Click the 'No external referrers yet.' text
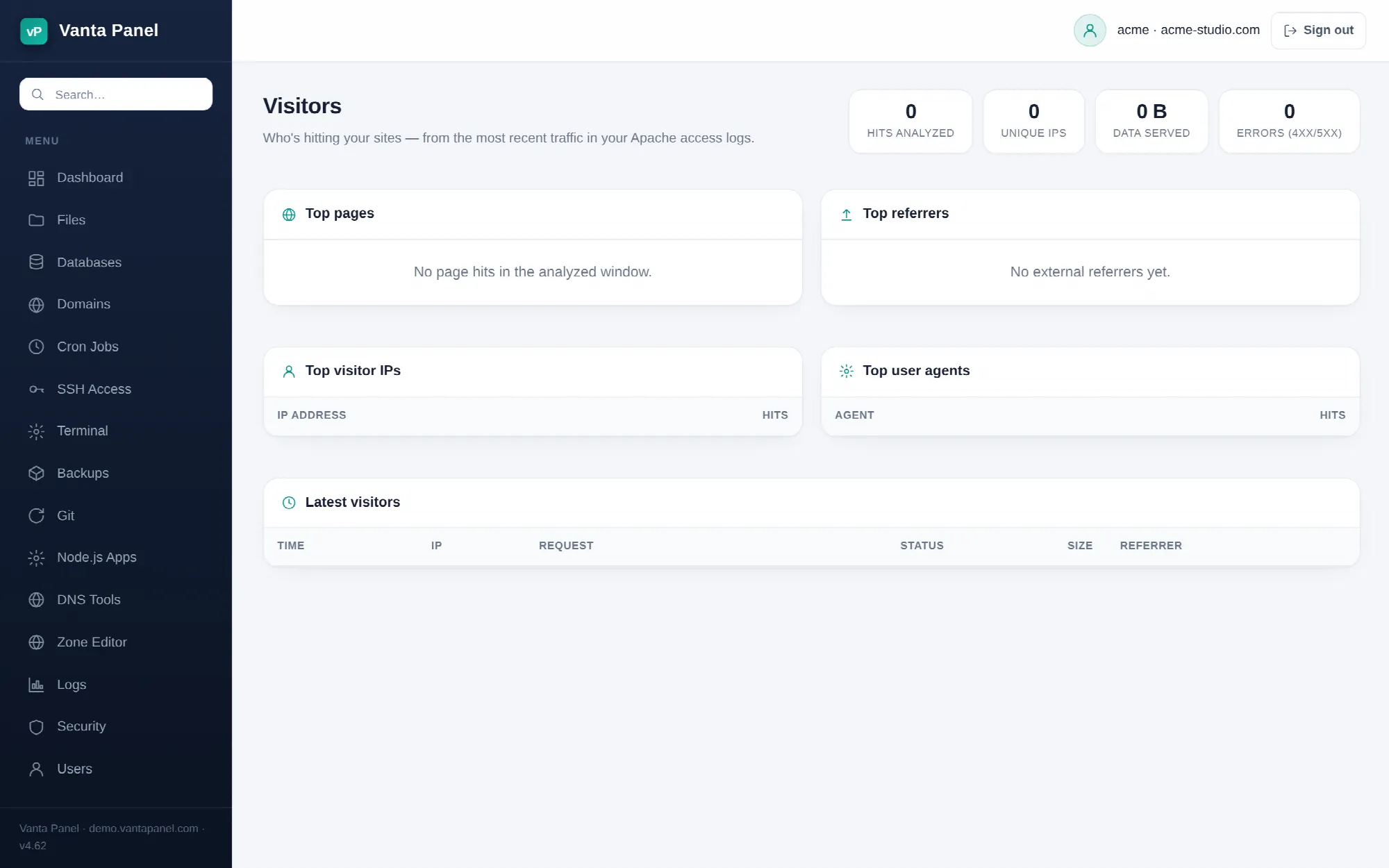 pos(1090,272)
